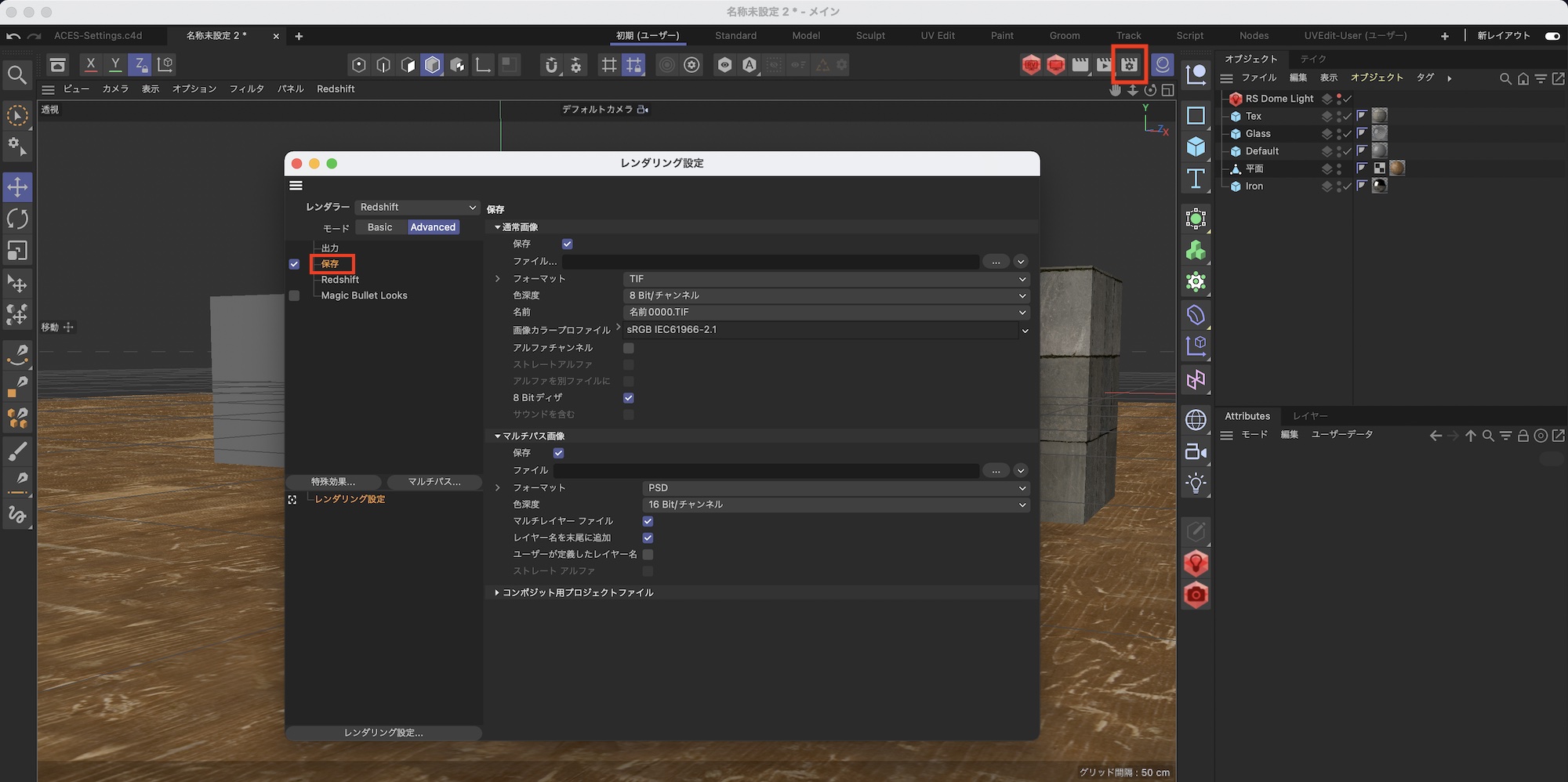Viewport: 1568px width, 782px height.
Task: Click the Text spline tool icon
Action: [1196, 179]
